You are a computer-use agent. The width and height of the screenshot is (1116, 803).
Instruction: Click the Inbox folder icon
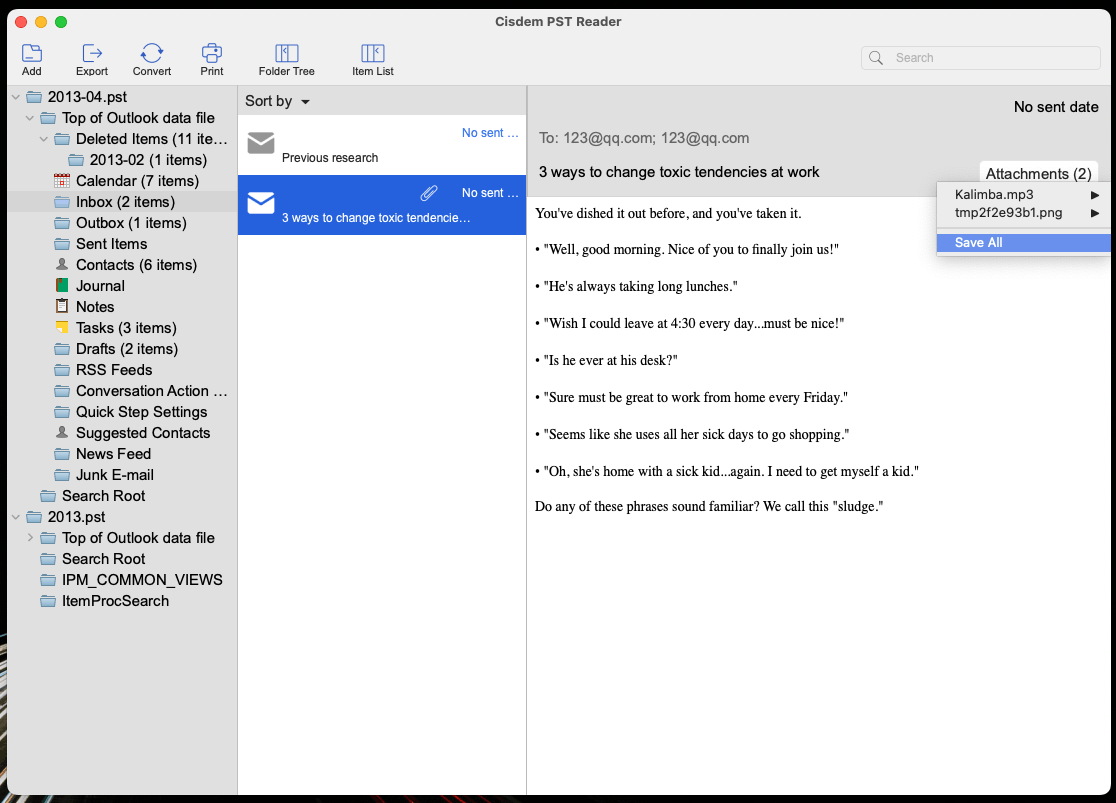62,202
